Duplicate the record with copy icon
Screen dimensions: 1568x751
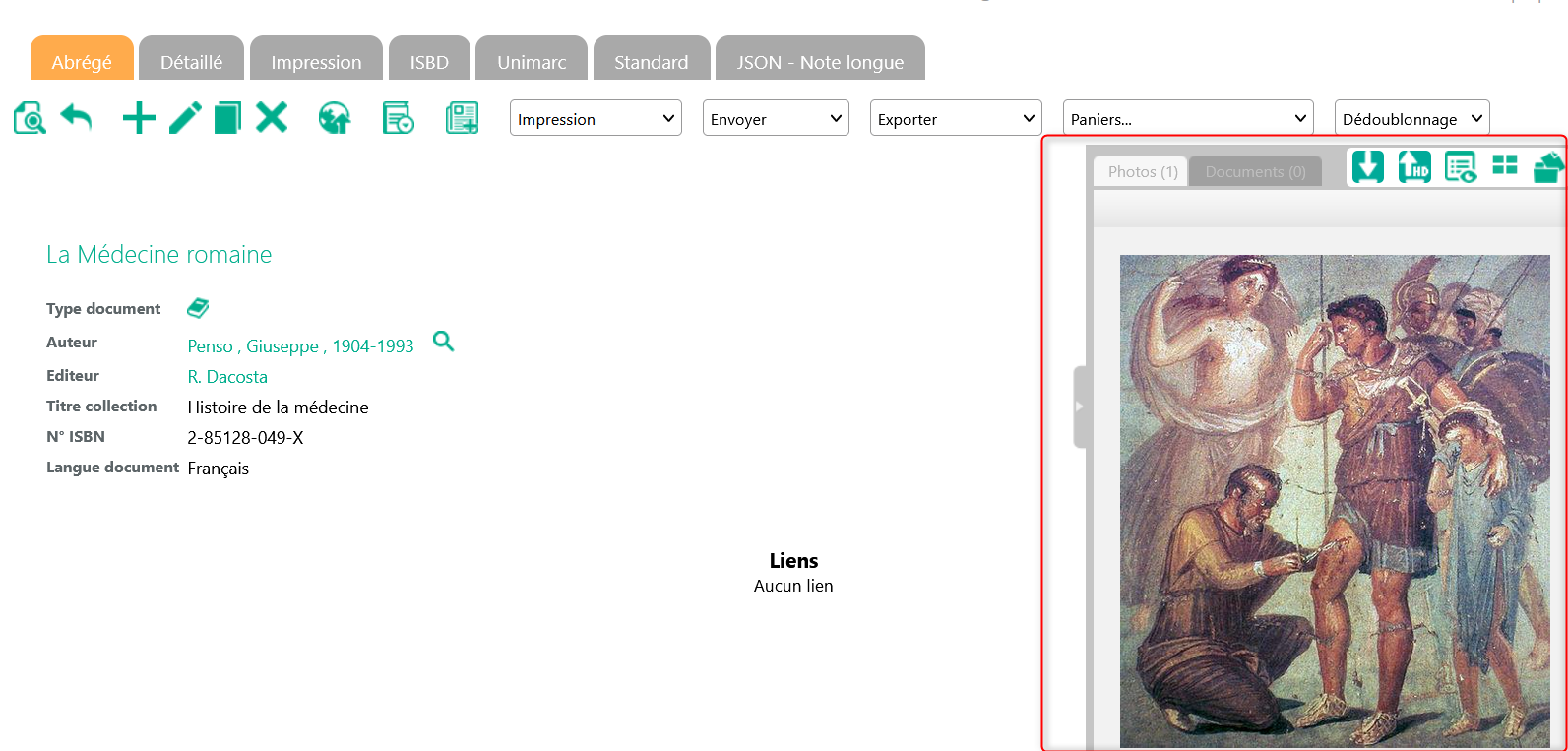pyautogui.click(x=227, y=118)
